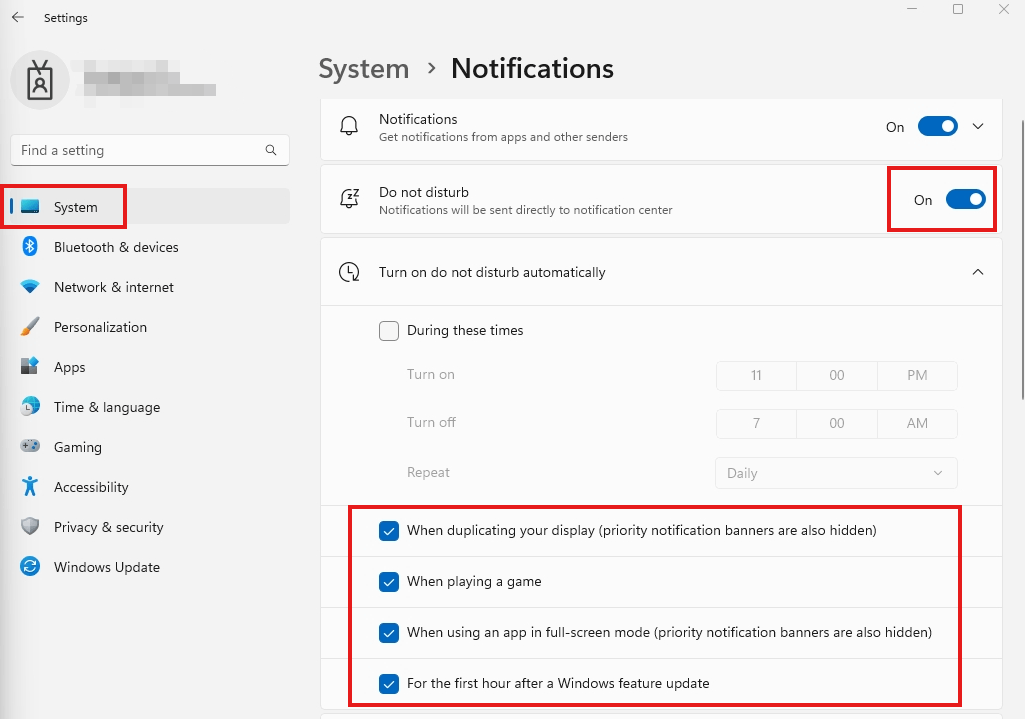Click the Time & language globe icon

click(30, 406)
